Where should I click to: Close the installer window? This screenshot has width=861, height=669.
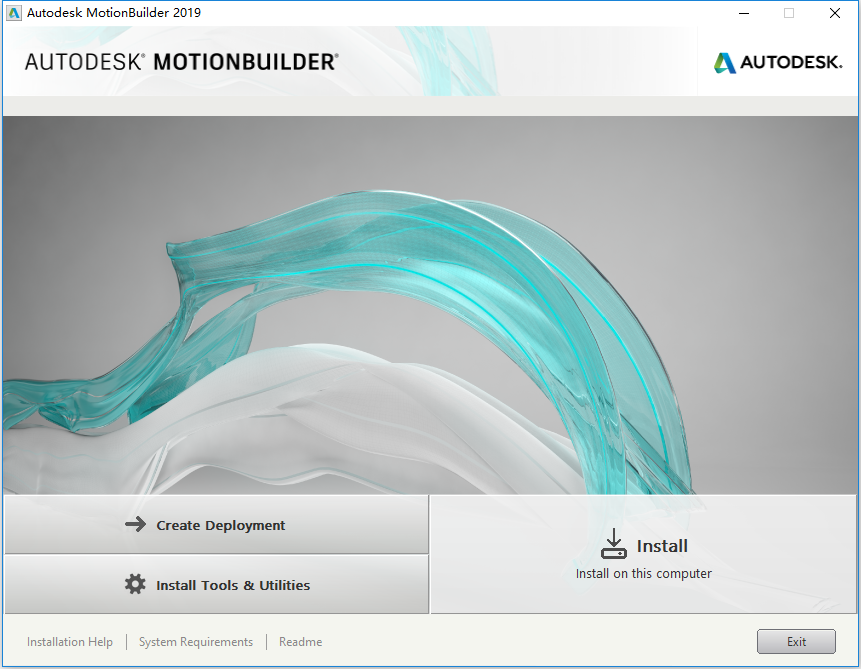coord(835,13)
